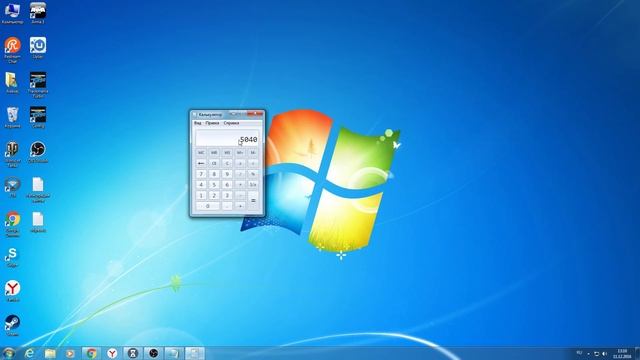The image size is (640, 360).
Task: Open the Steam desktop shortcut
Action: [12, 326]
